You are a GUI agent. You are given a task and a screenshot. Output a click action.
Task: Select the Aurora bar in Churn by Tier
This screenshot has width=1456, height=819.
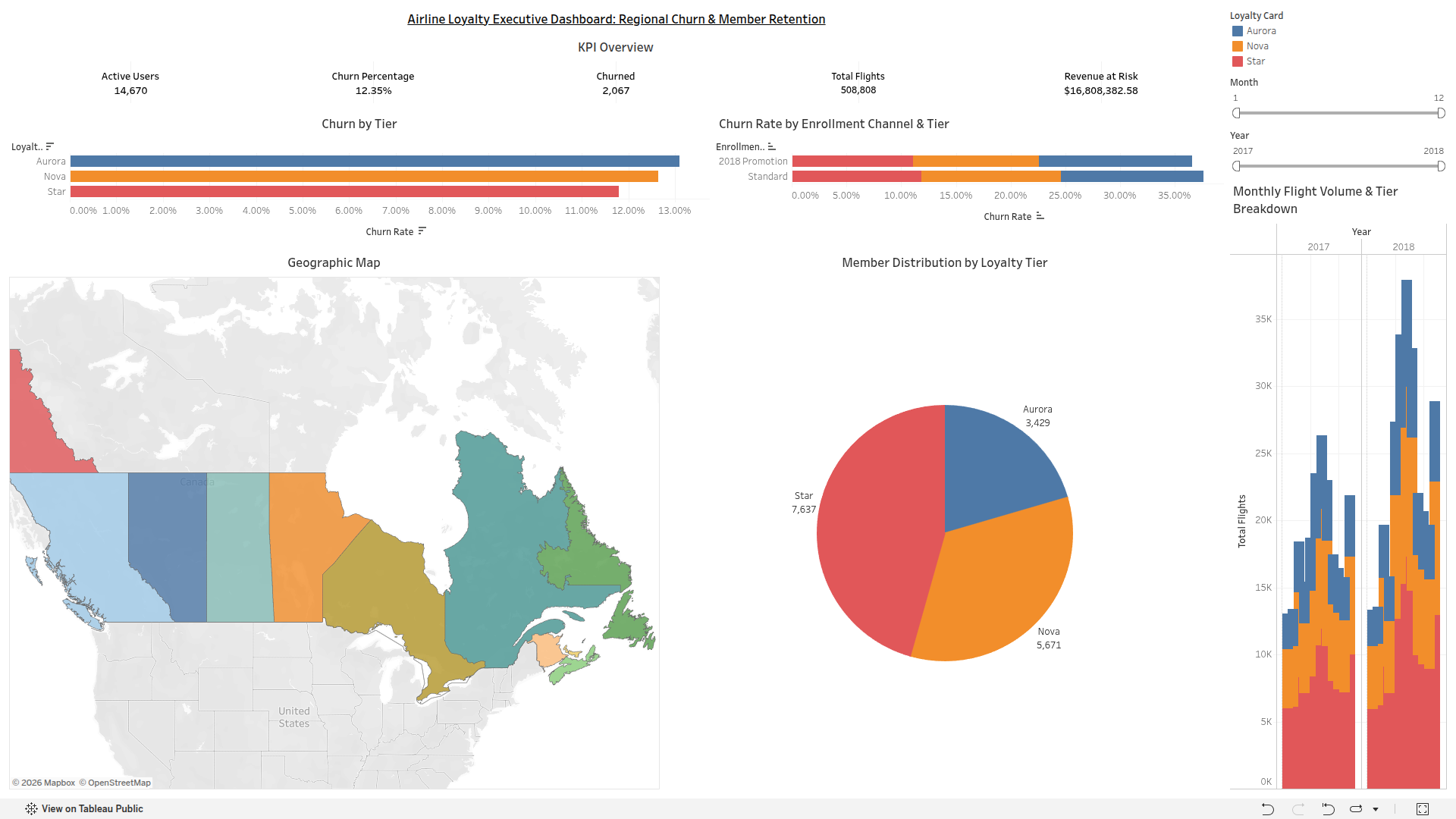(x=375, y=162)
